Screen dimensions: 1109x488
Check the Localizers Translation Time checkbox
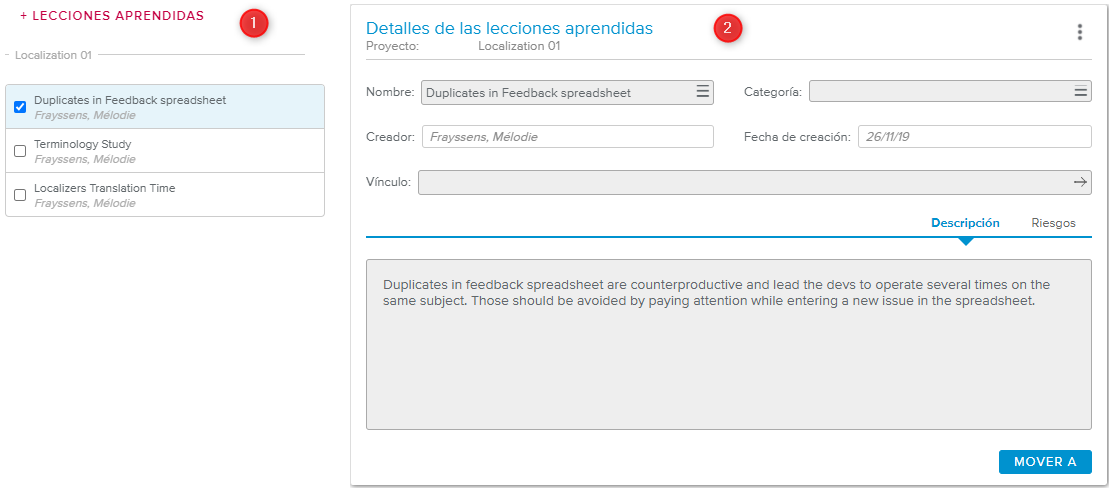(x=20, y=195)
